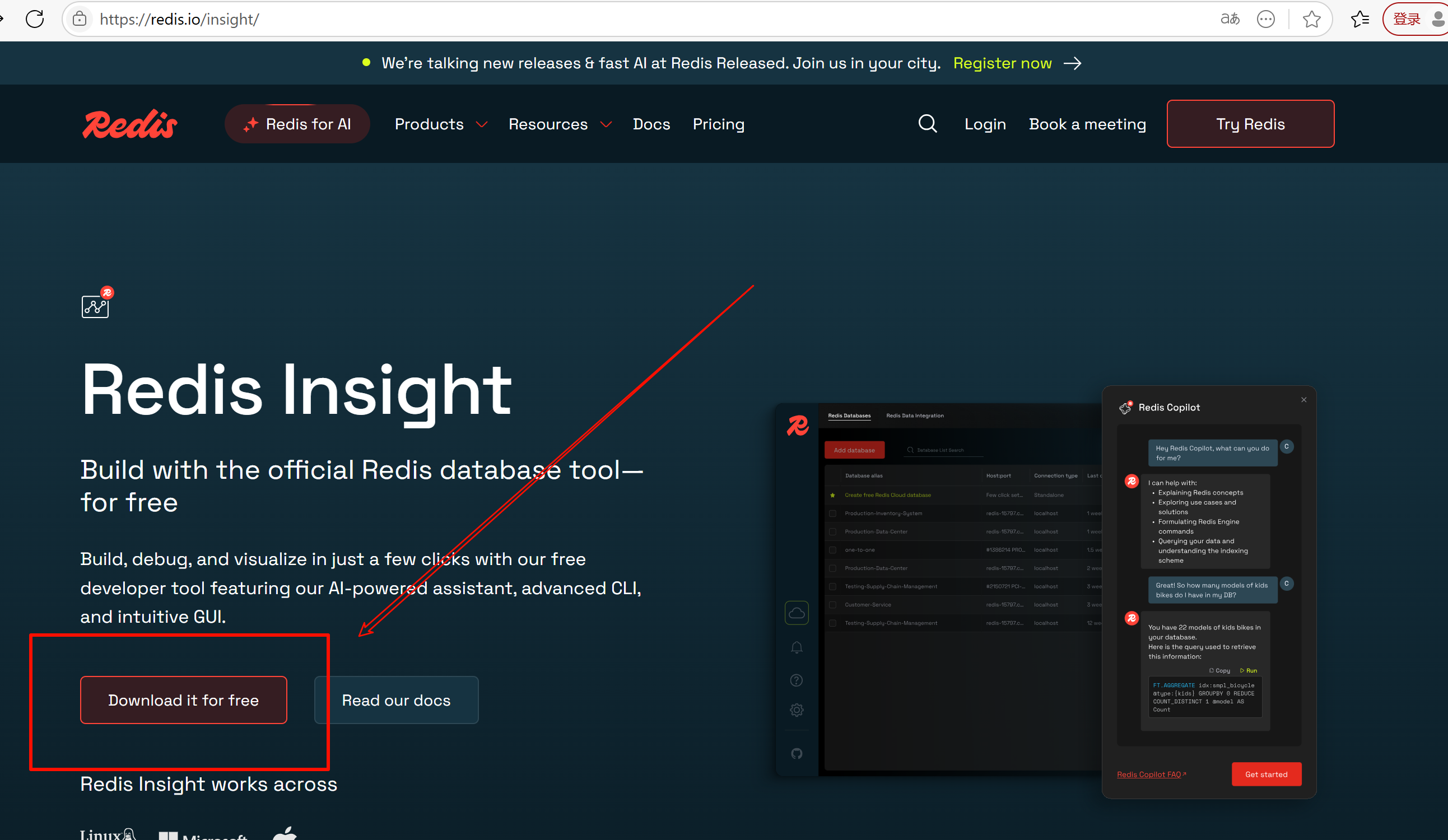Click Download it for free
Image resolution: width=1448 pixels, height=840 pixels.
(x=183, y=700)
